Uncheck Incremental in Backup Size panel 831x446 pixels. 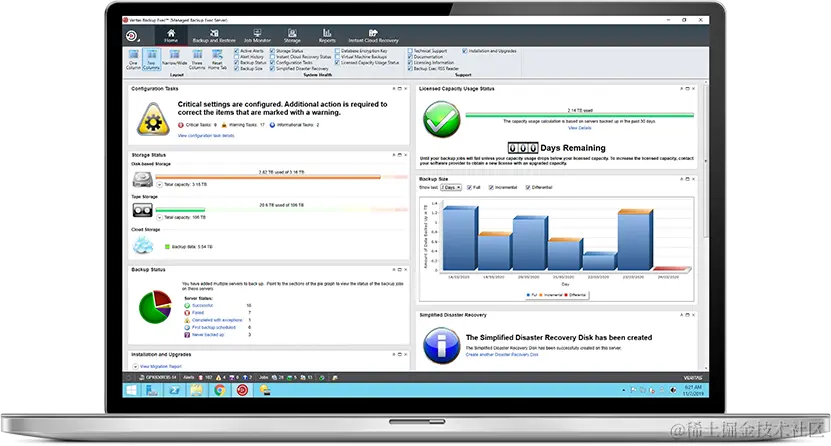[491, 188]
